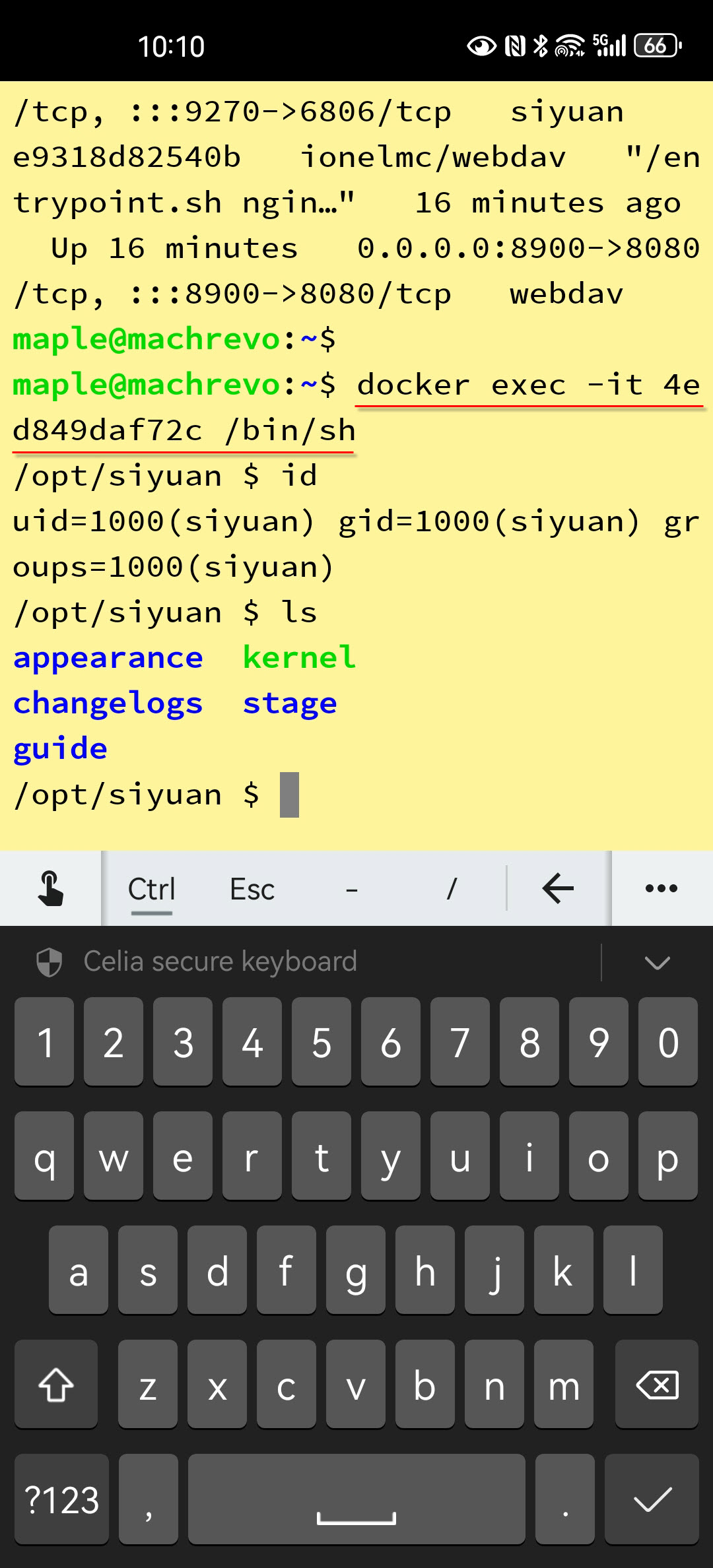This screenshot has height=1568, width=713.
Task: Tap the dash key in terminal toolbar
Action: 352,890
